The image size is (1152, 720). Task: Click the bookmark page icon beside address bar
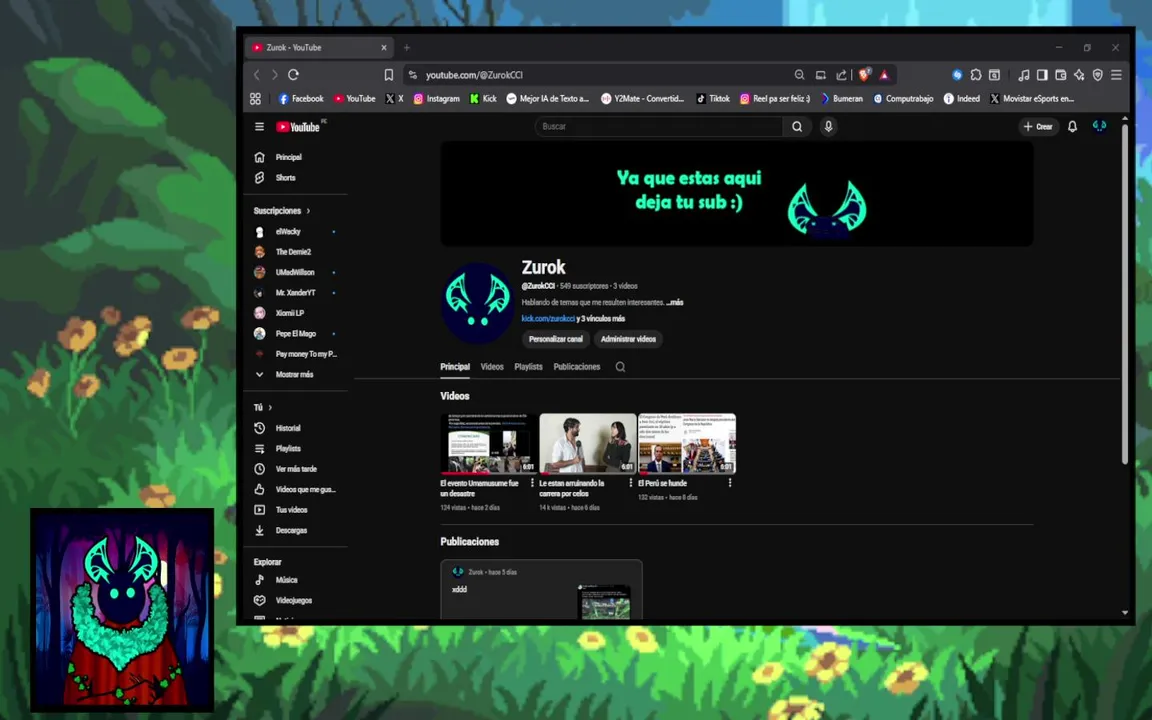(389, 75)
